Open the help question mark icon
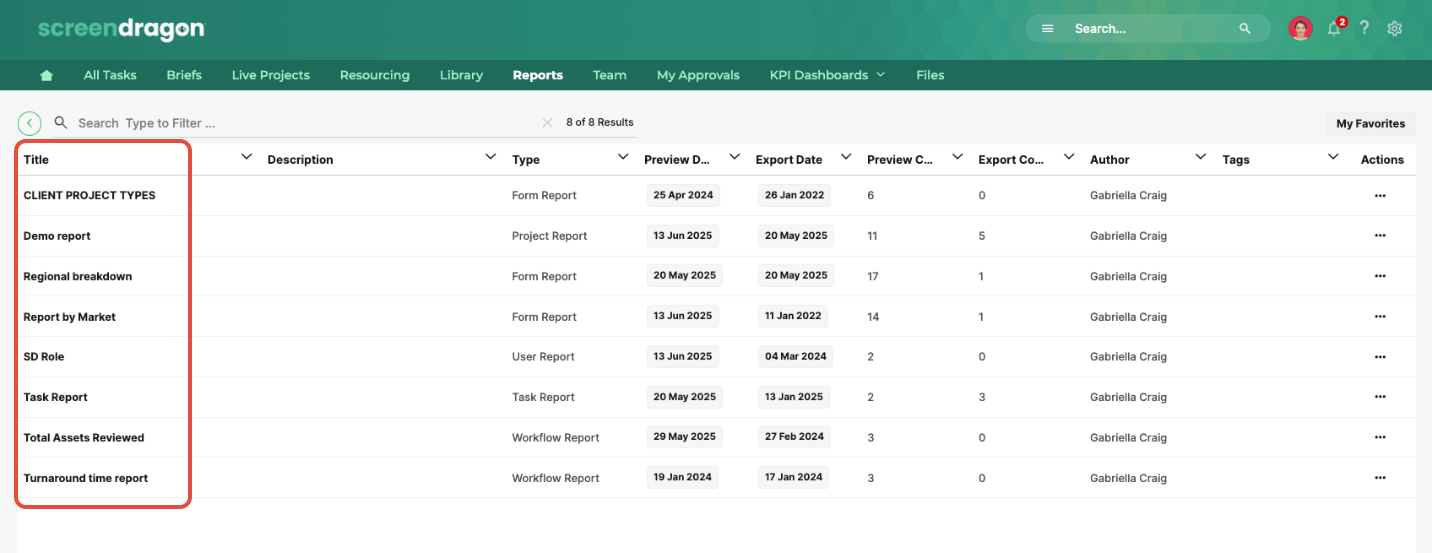This screenshot has height=553, width=1432. (1364, 28)
